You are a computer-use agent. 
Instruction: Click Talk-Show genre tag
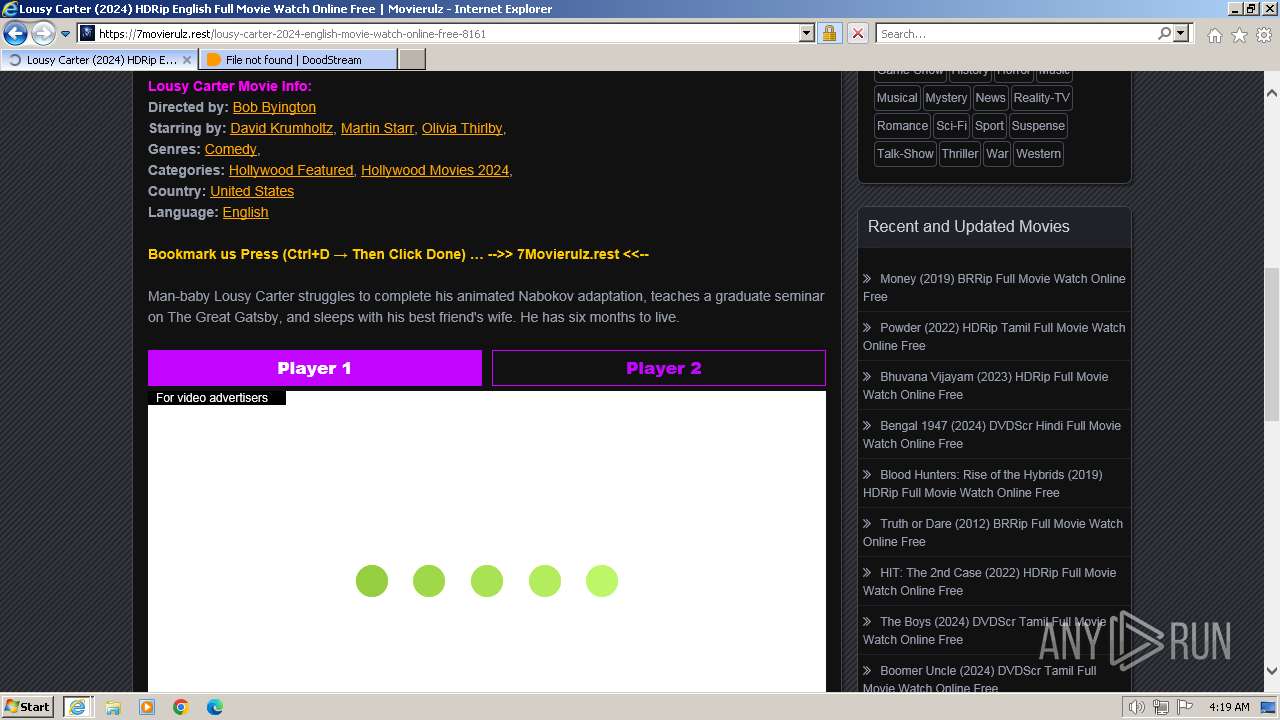coord(905,154)
